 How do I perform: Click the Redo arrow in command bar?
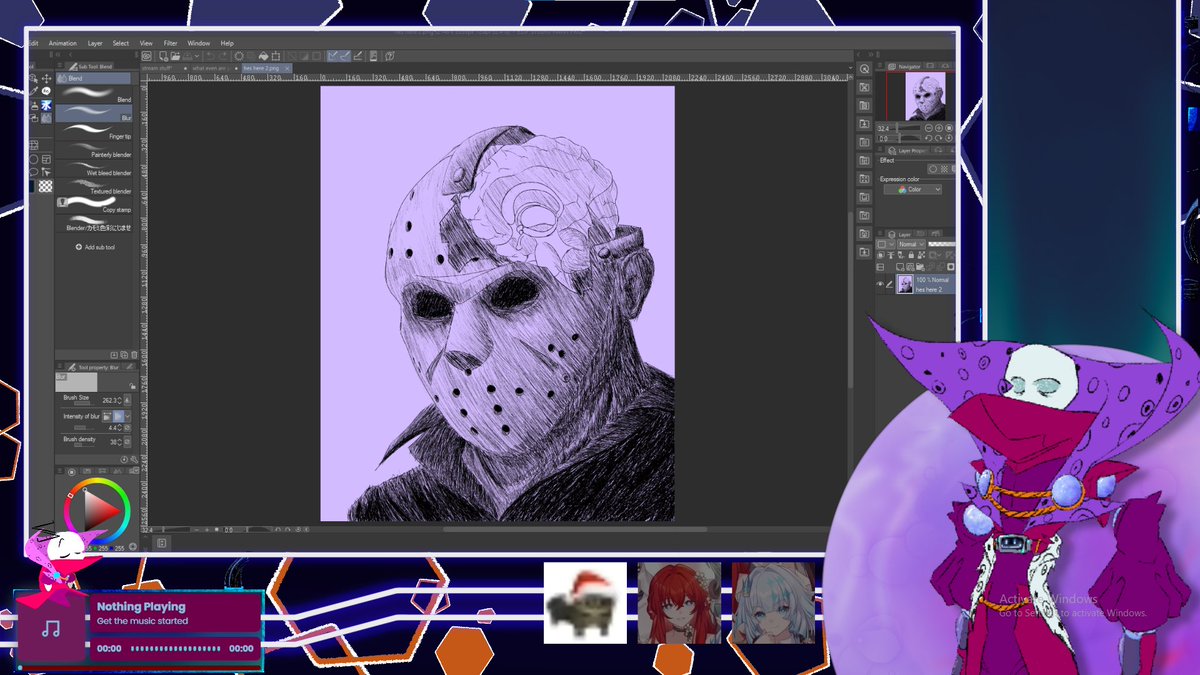coord(224,56)
